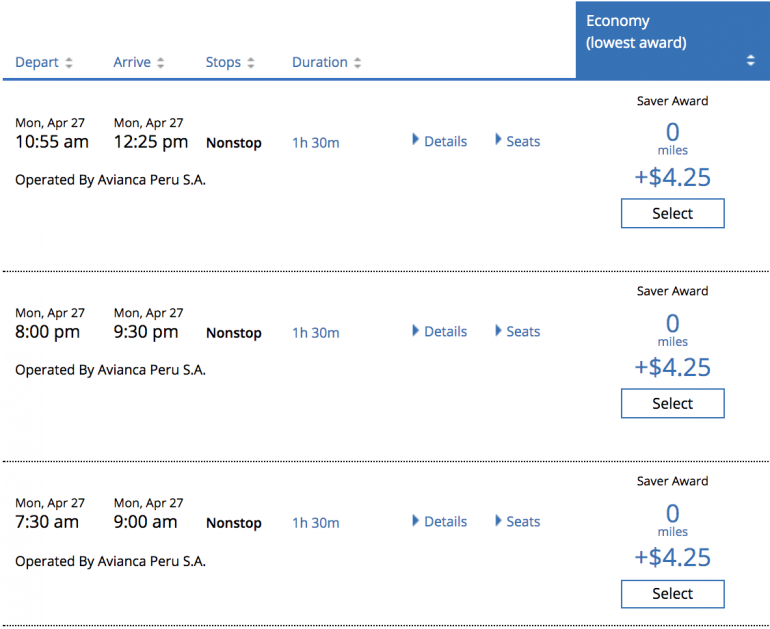
Task: Open the 1h 30m duration of 8:00 pm flight
Action: tap(315, 332)
